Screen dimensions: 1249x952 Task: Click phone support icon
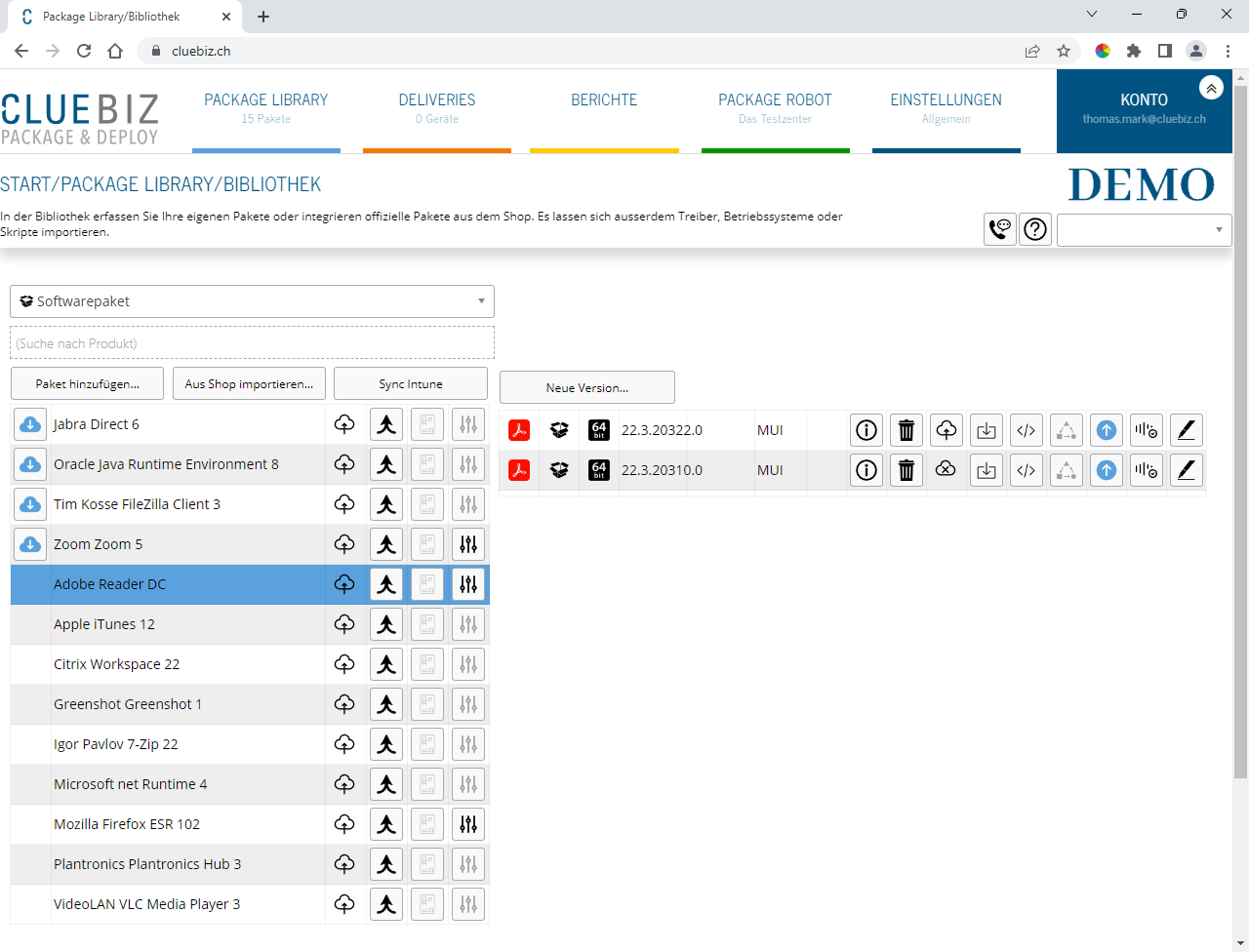[1000, 229]
